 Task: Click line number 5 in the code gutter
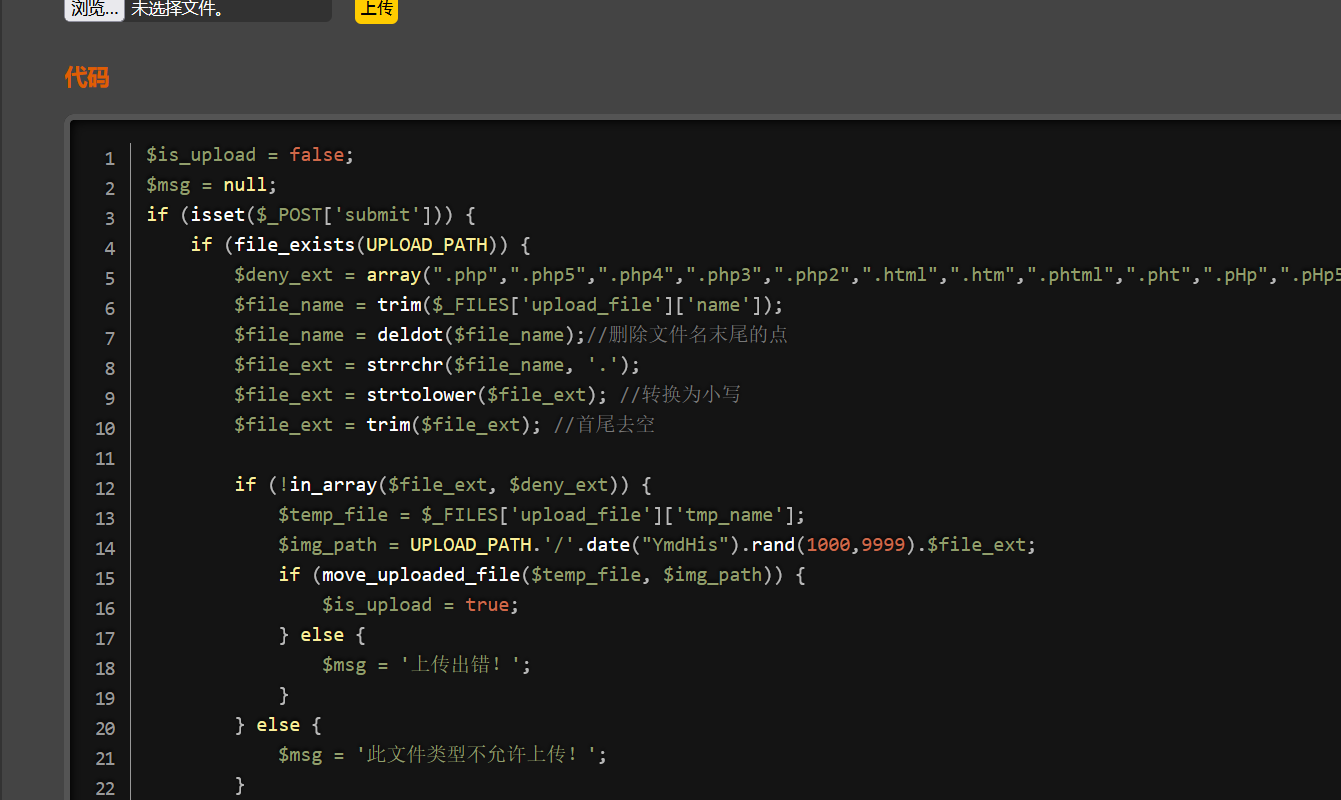click(110, 278)
